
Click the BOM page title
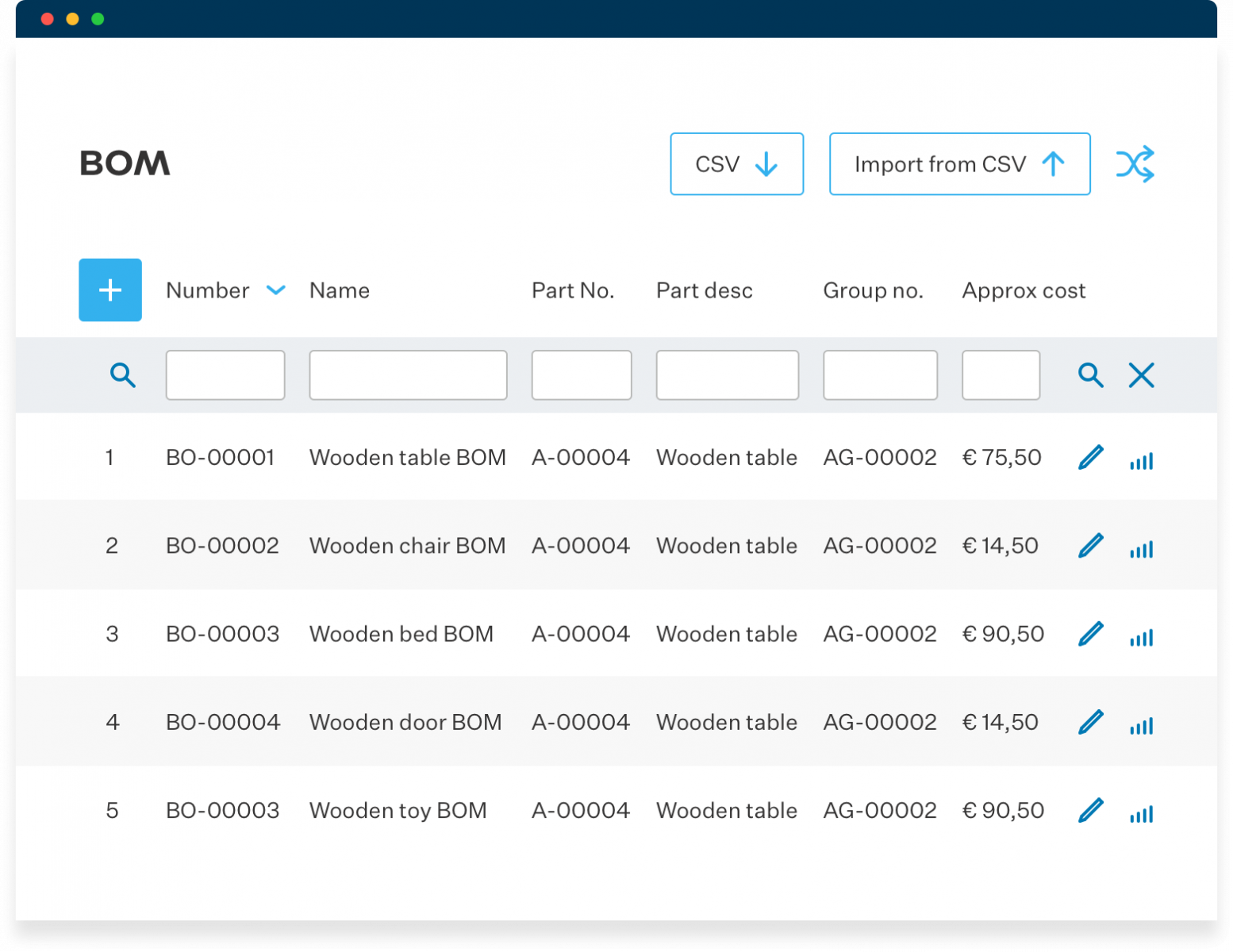(125, 164)
